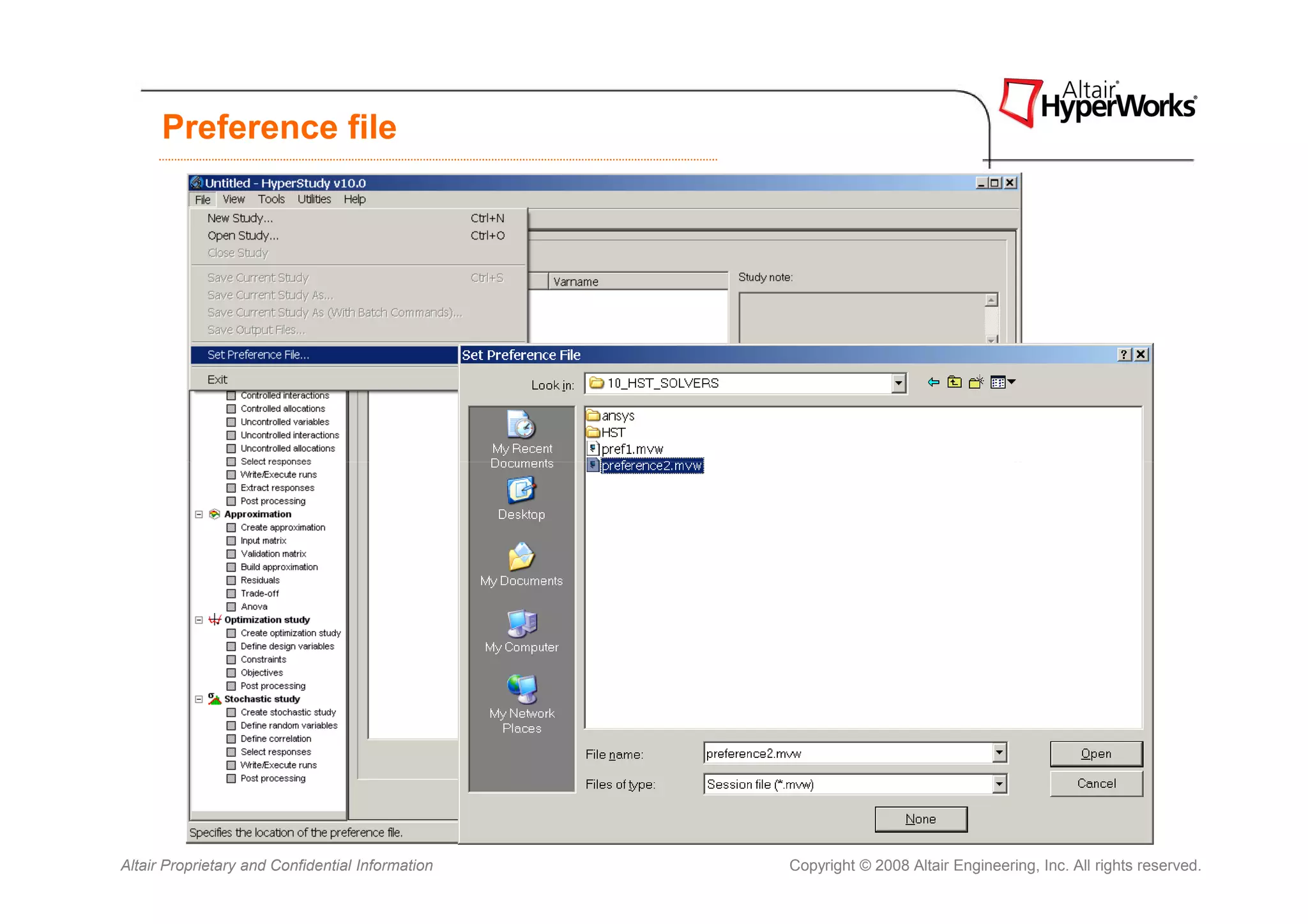Image resolution: width=1308 pixels, height=924 pixels.
Task: Select the pref1.mvw file
Action: click(x=625, y=449)
